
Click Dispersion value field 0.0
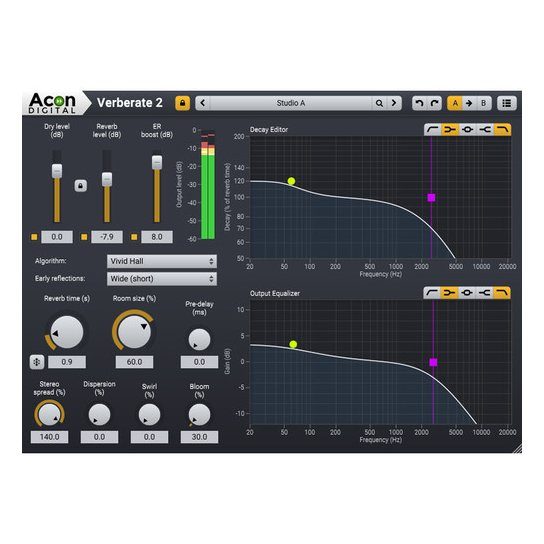point(99,437)
